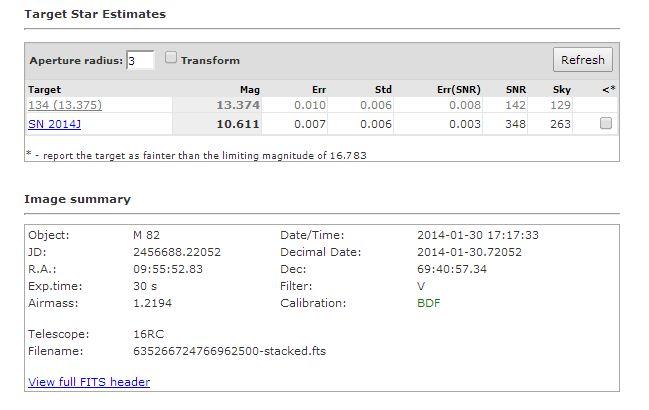Open the SN 2014J target link
This screenshot has width=649, height=410.
54,123
